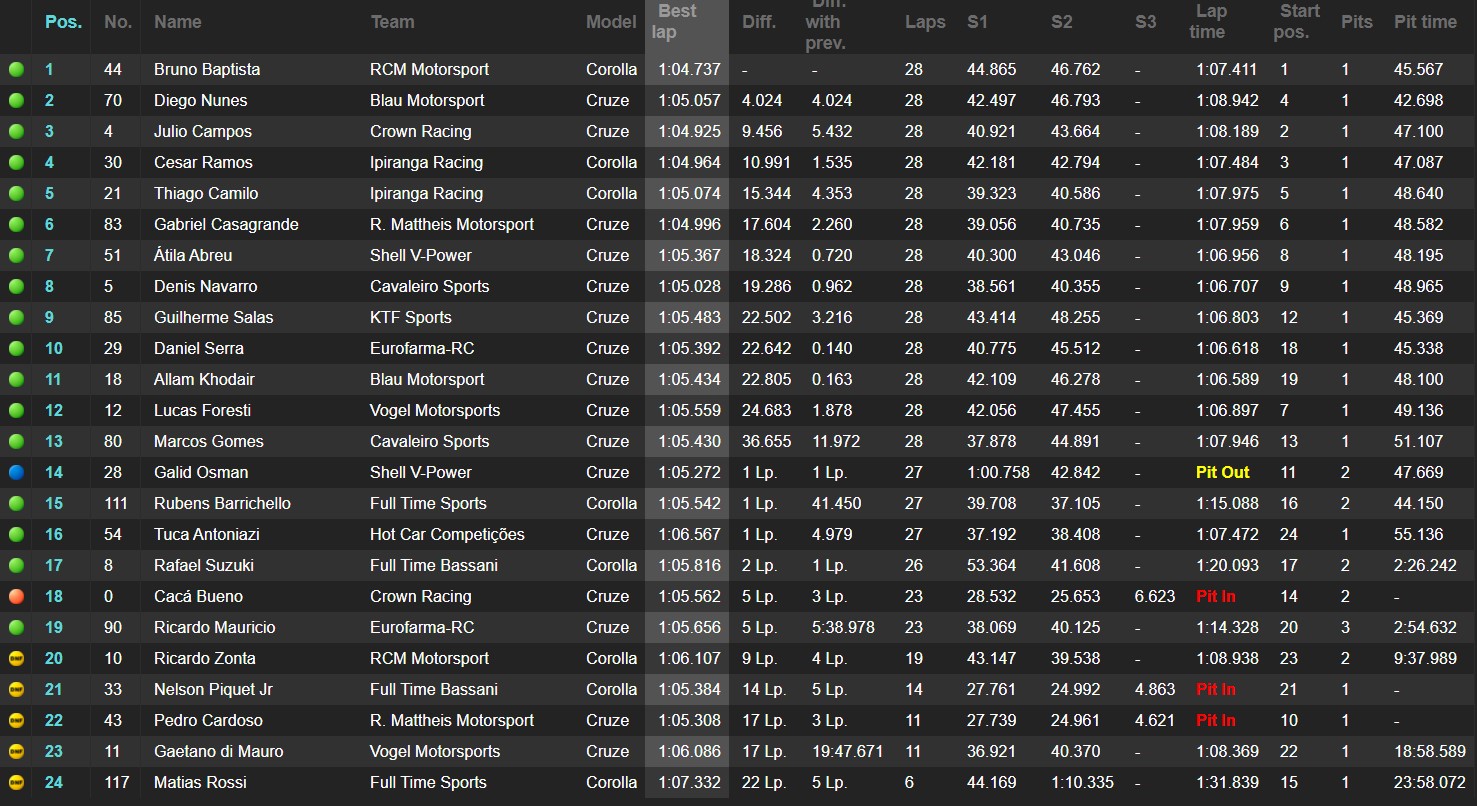
Task: Click yellow flag icon for Pedro Cardoso
Action: (x=16, y=721)
